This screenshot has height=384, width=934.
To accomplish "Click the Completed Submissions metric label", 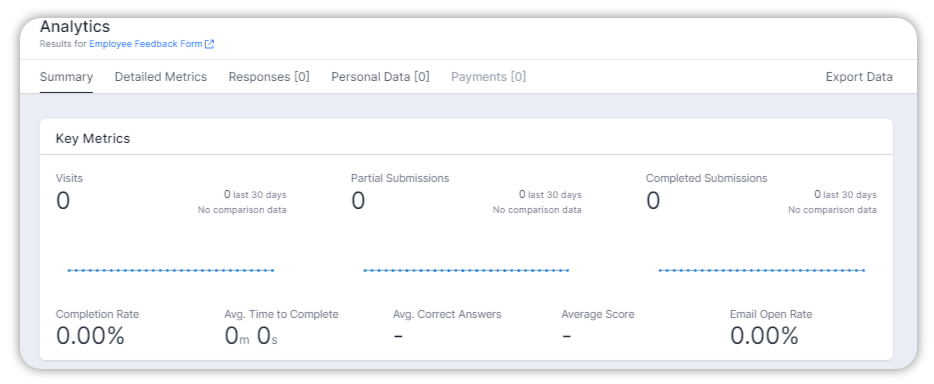I will pyautogui.click(x=706, y=178).
